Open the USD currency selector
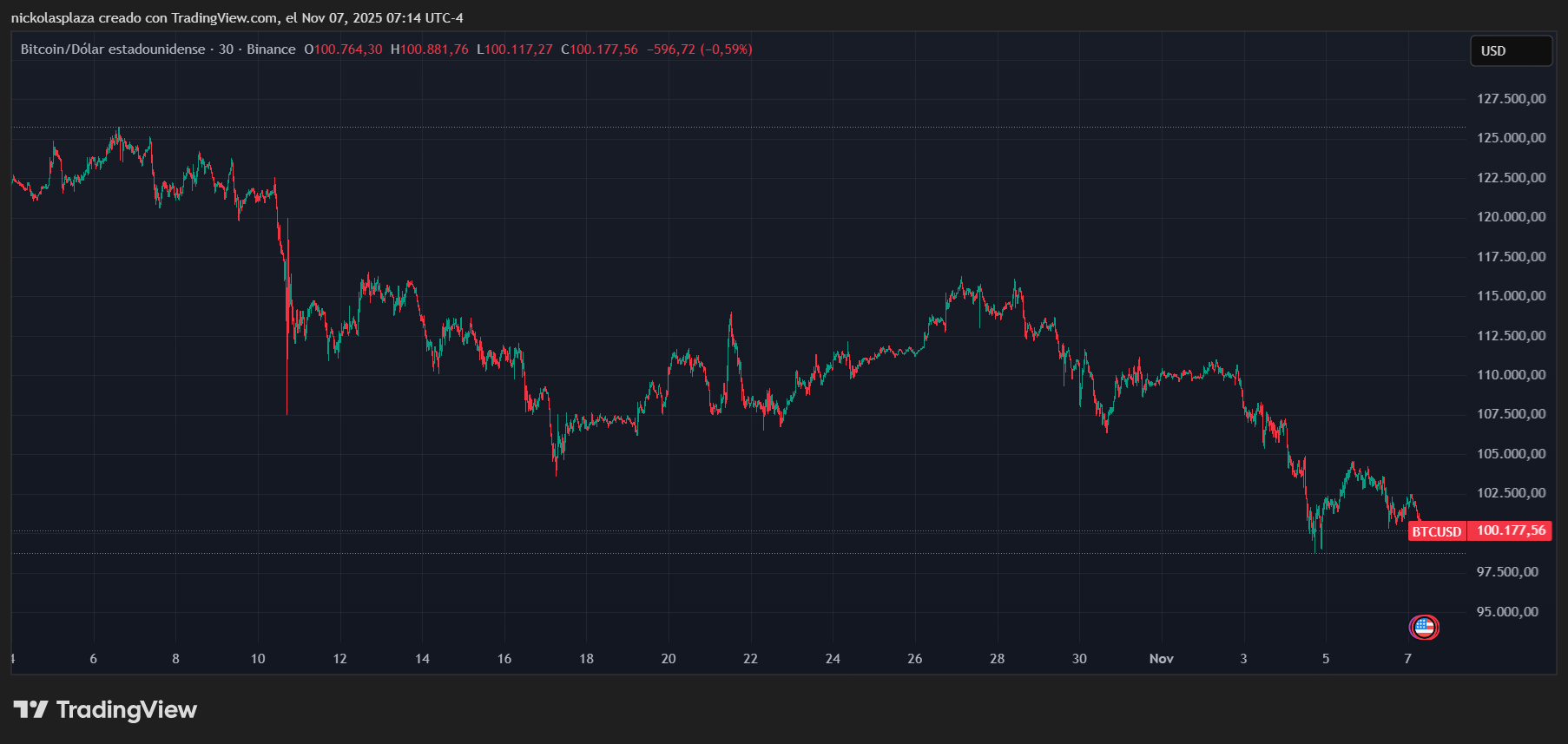The height and width of the screenshot is (744, 1568). tap(1510, 51)
